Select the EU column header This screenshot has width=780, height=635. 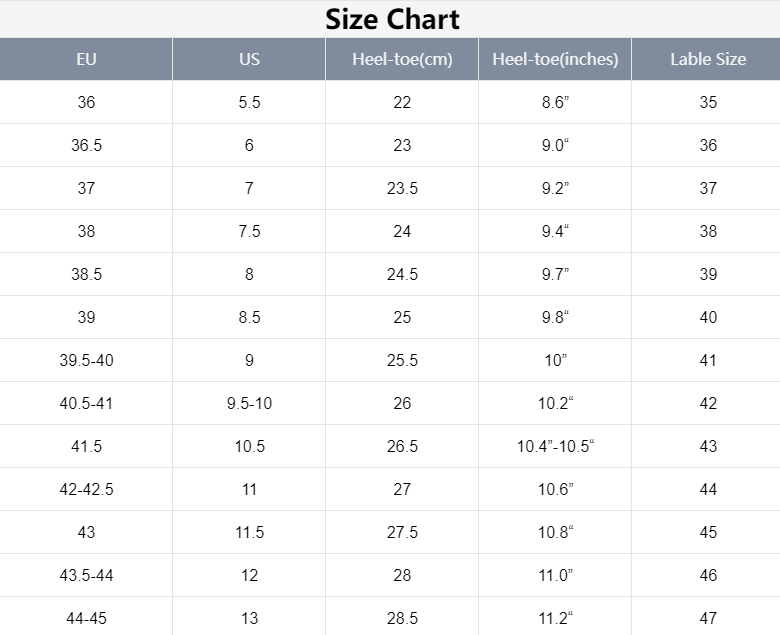pyautogui.click(x=86, y=59)
